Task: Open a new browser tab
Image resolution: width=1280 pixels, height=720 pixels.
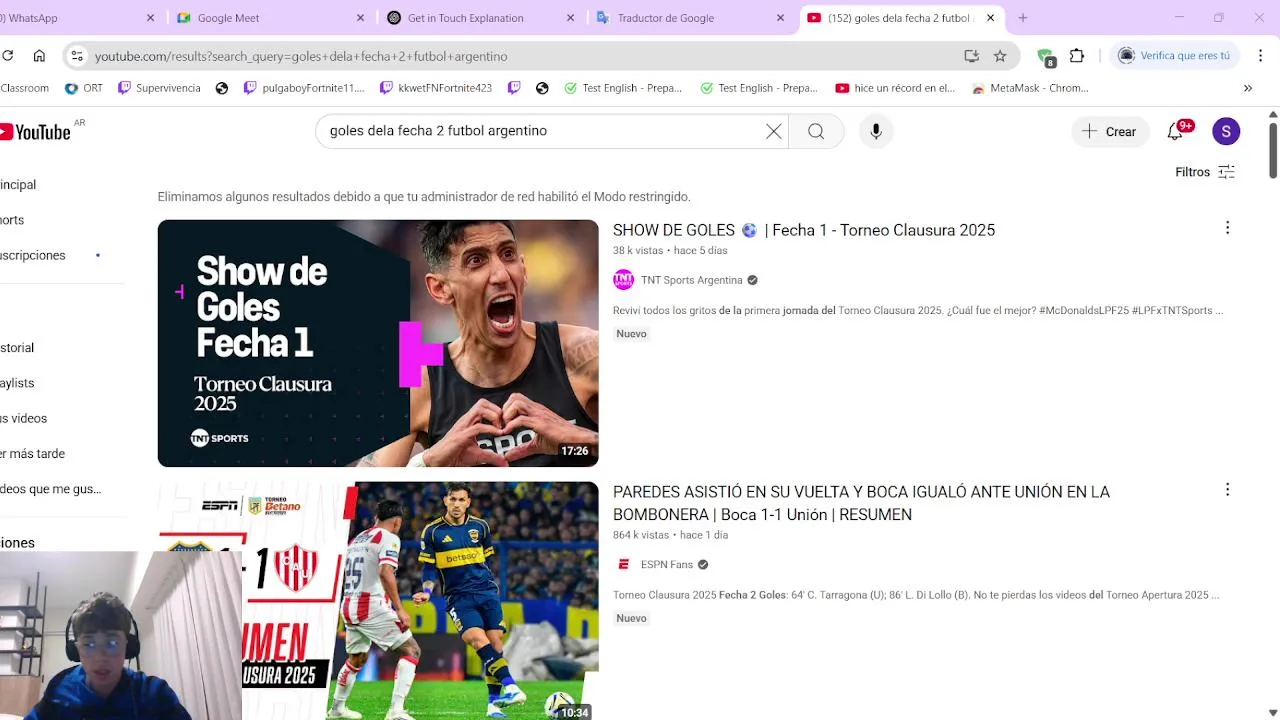Action: pos(1023,18)
